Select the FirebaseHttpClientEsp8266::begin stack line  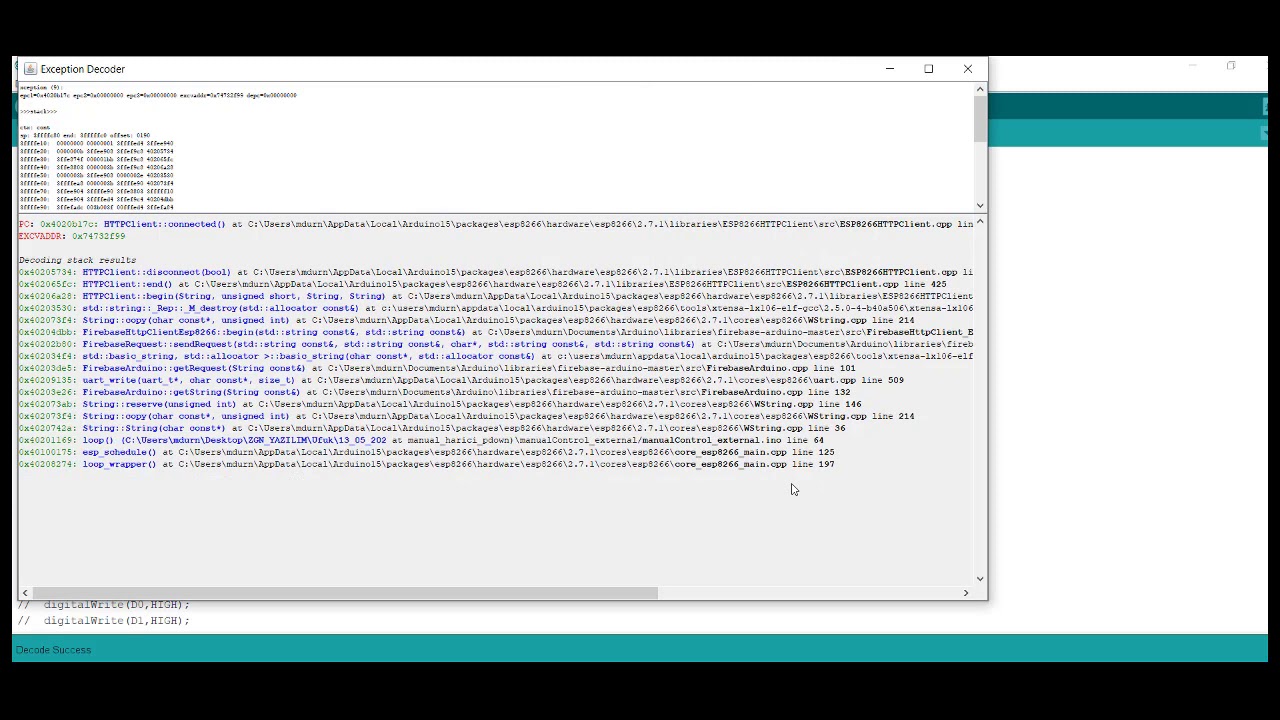tap(495, 332)
